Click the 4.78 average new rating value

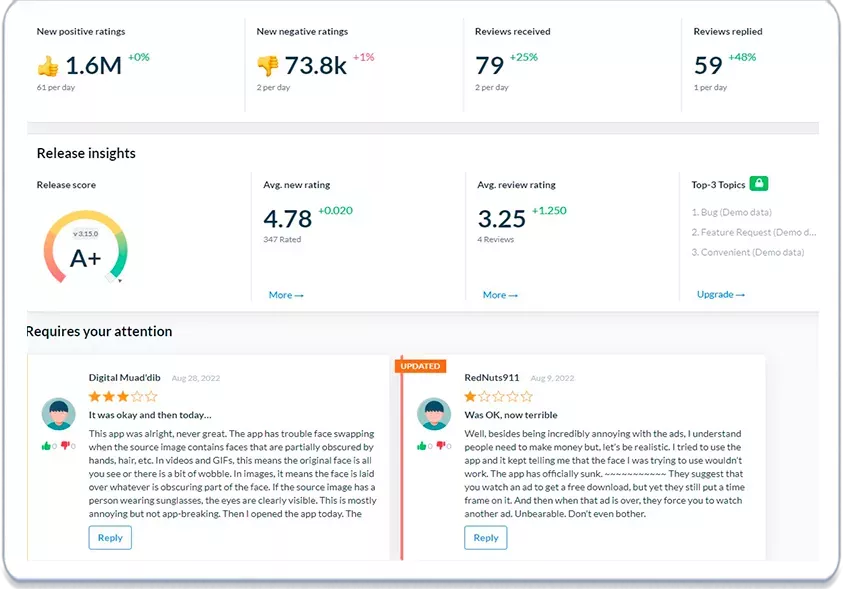[x=288, y=219]
